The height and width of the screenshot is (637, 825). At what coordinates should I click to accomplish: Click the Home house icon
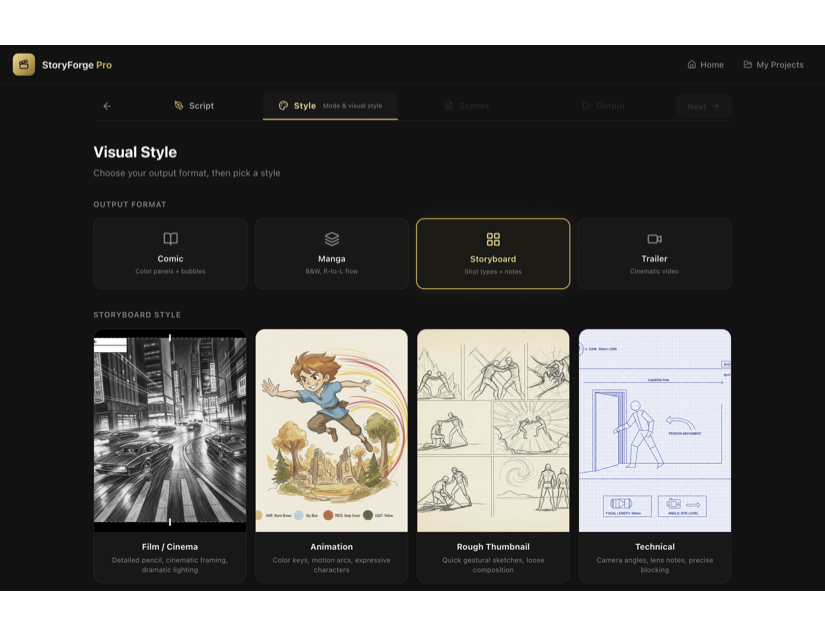[x=692, y=65]
